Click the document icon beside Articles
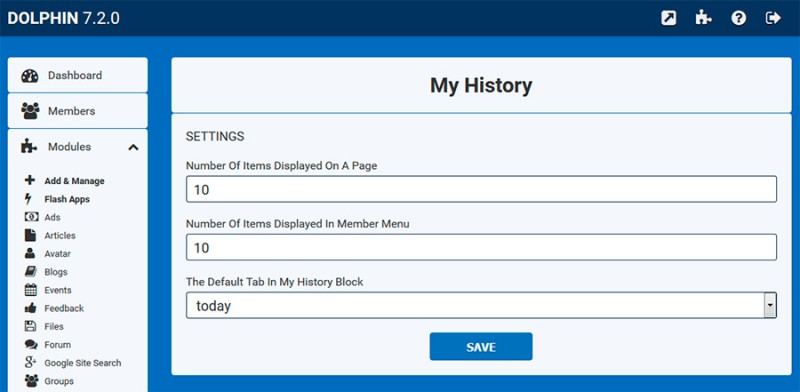Screen dimensions: 800x392 point(31,235)
